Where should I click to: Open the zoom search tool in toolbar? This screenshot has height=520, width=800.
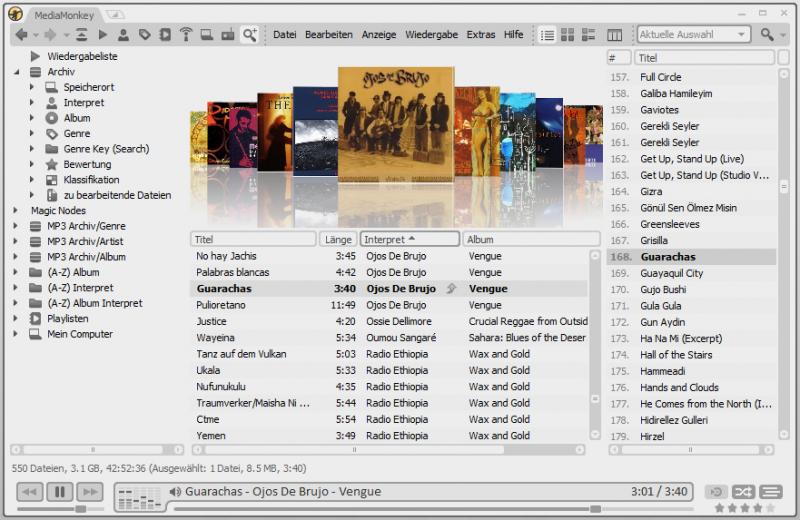(249, 34)
